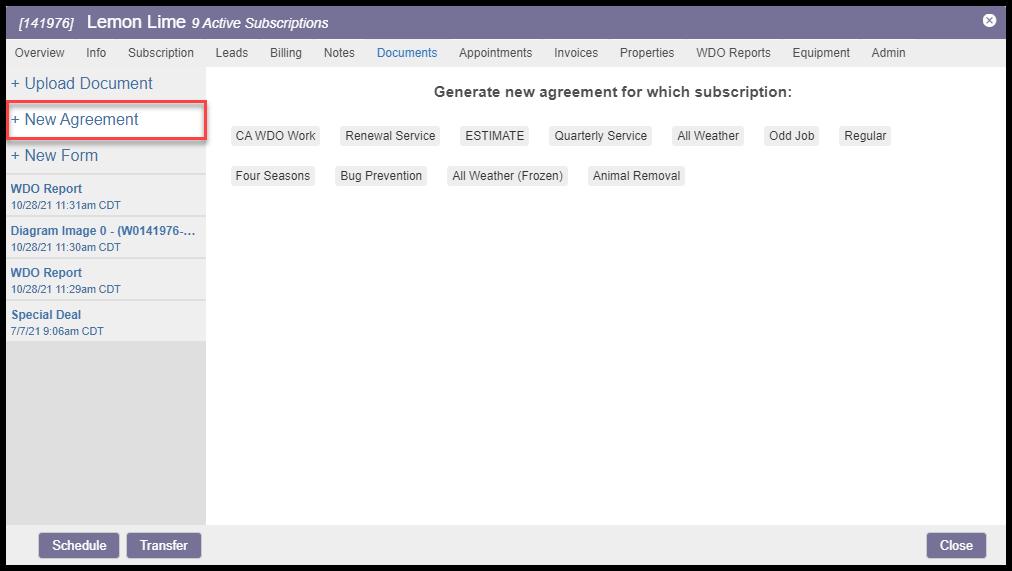Select Animal Removal subscription
Screen dimensions: 1012x571
[636, 176]
